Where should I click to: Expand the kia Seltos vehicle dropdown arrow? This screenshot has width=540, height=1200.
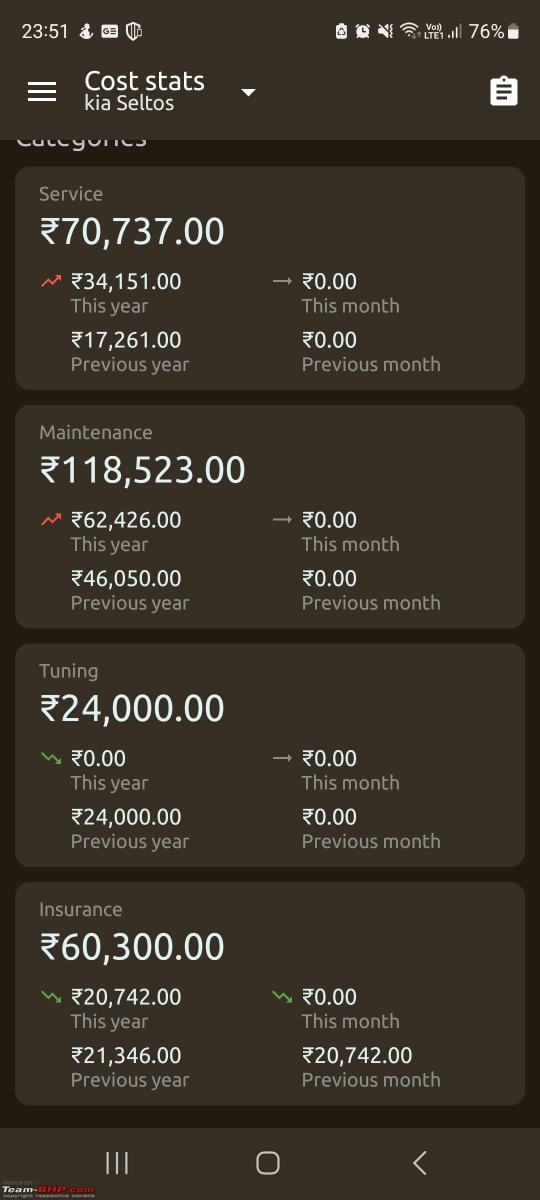pos(249,93)
